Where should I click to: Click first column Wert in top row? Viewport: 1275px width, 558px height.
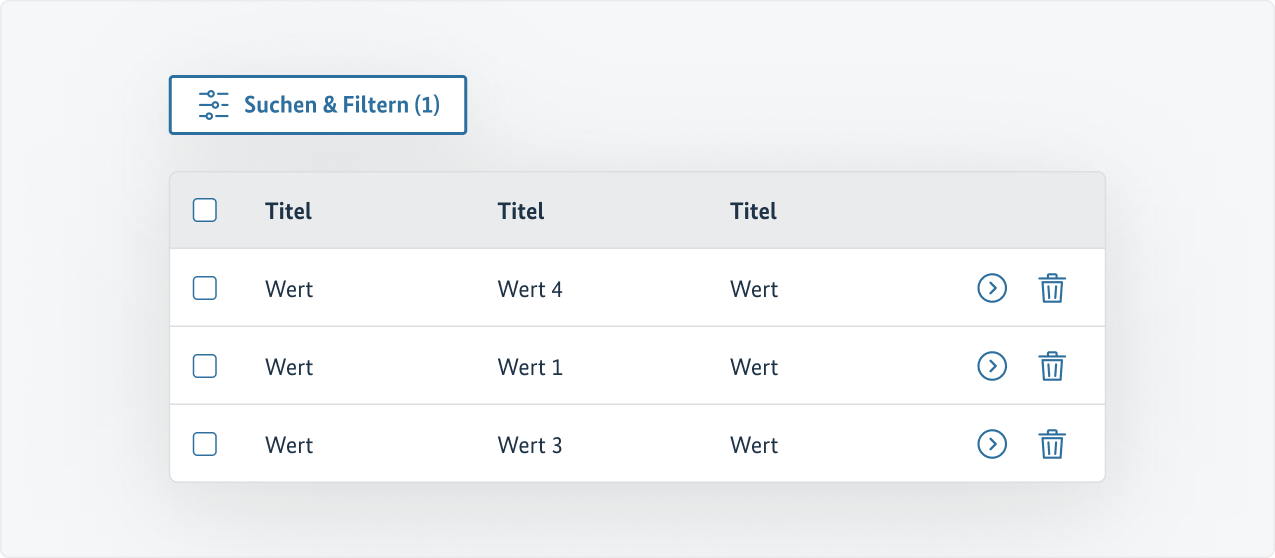289,289
